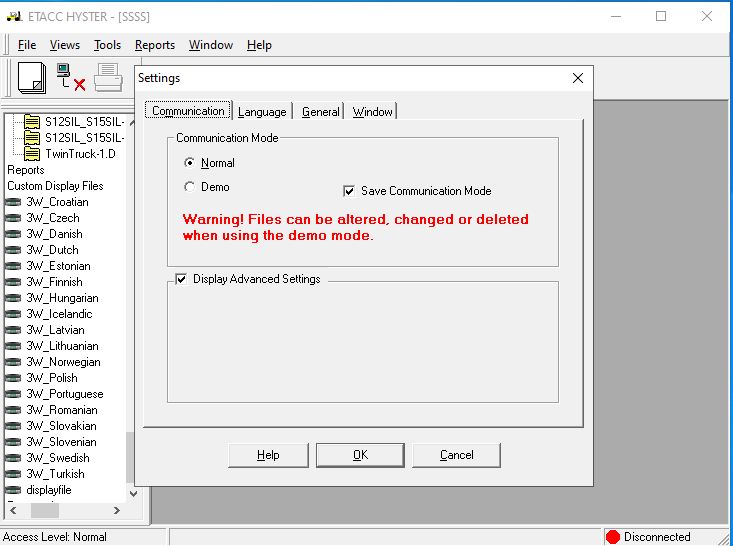Click the Help button in Settings dialog
This screenshot has height=546, width=733.
[x=268, y=455]
